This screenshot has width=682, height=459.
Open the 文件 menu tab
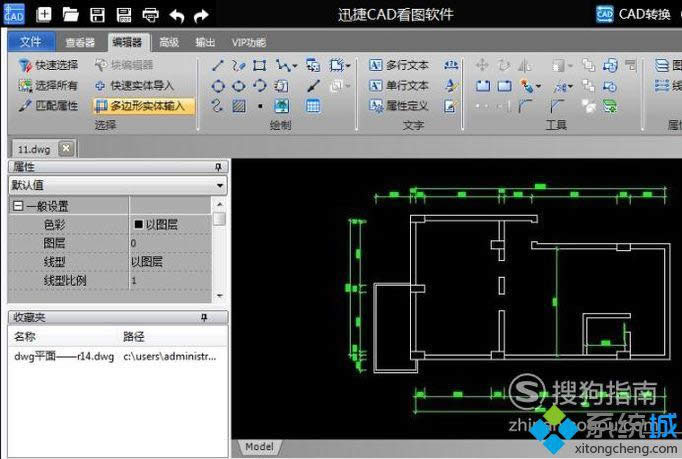click(30, 42)
